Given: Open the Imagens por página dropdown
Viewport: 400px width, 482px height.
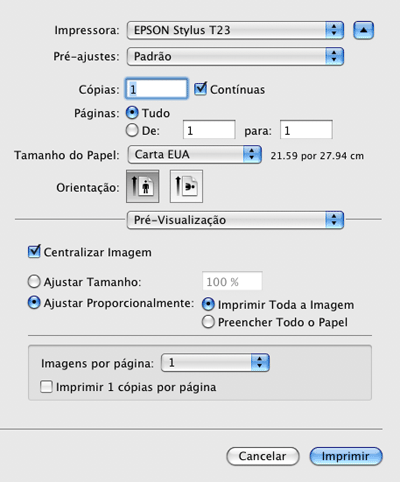Looking at the screenshot, I should [x=215, y=363].
